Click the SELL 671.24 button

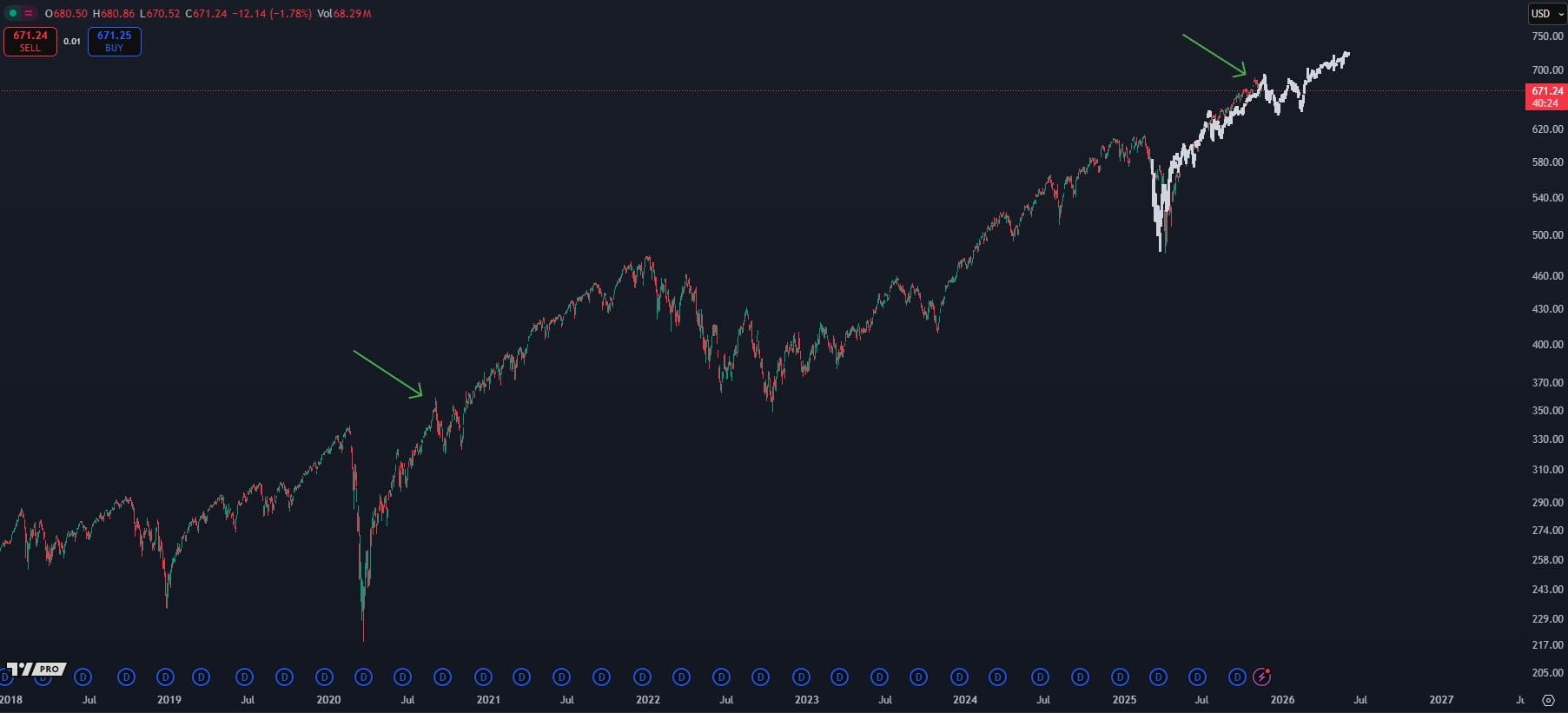click(30, 41)
